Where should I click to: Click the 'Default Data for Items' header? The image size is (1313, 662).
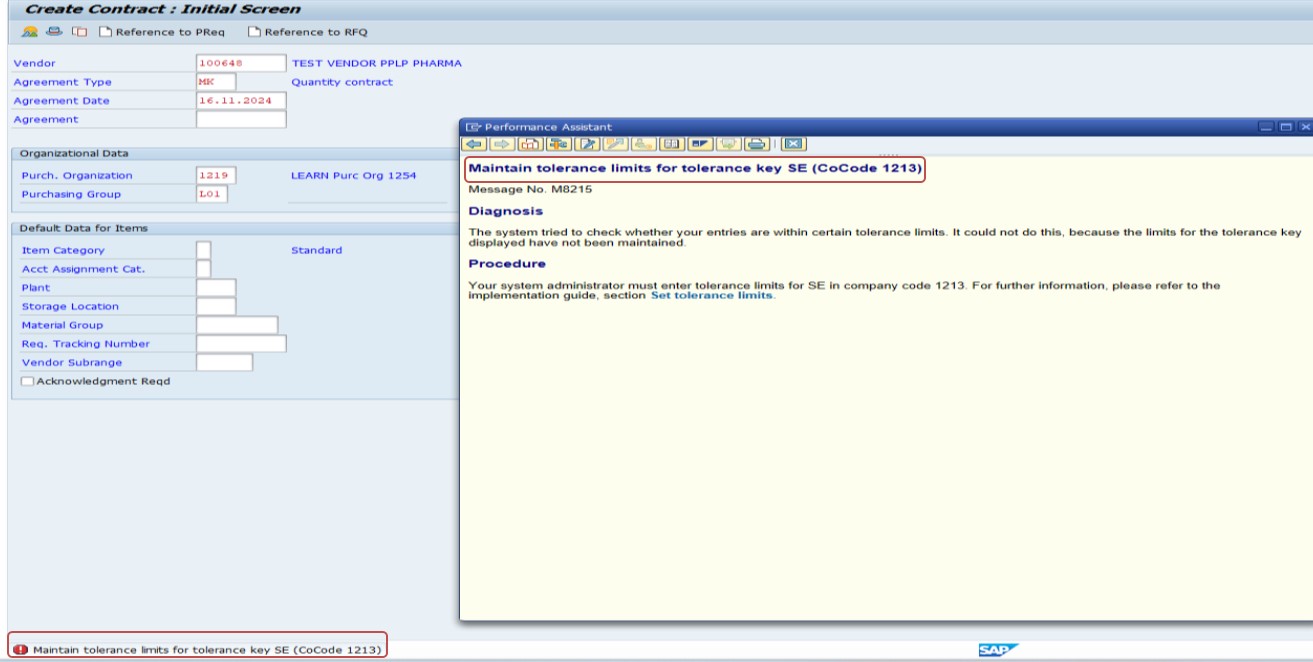tap(83, 228)
